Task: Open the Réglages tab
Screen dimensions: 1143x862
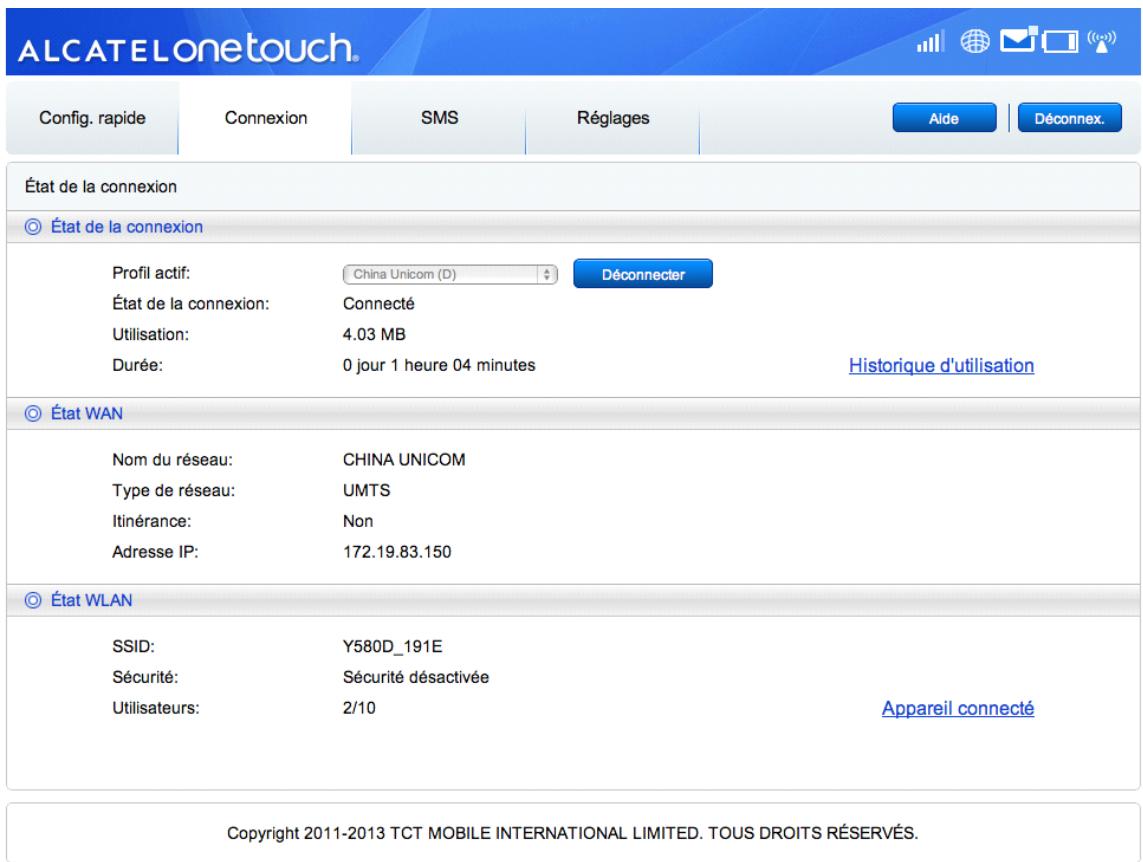Action: pyautogui.click(x=612, y=118)
